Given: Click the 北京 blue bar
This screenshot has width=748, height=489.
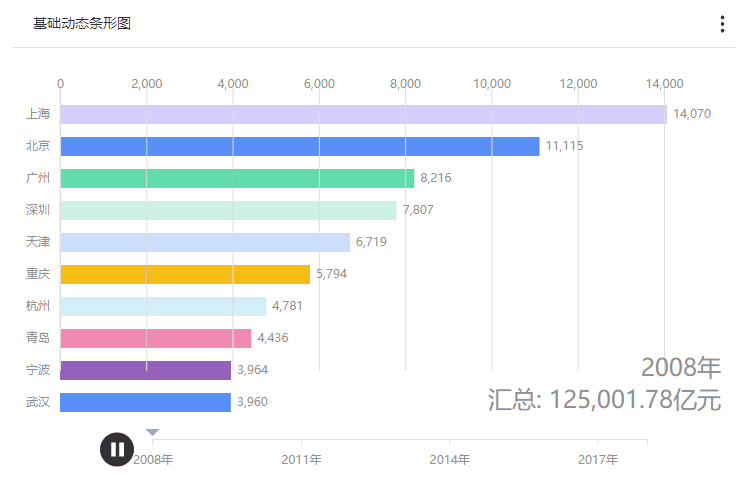Looking at the screenshot, I should [300, 146].
